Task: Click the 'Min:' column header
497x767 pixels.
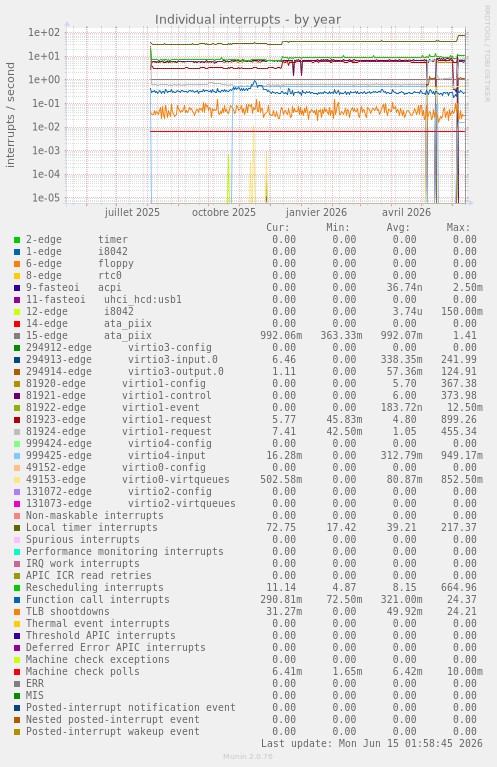Action: [338, 227]
